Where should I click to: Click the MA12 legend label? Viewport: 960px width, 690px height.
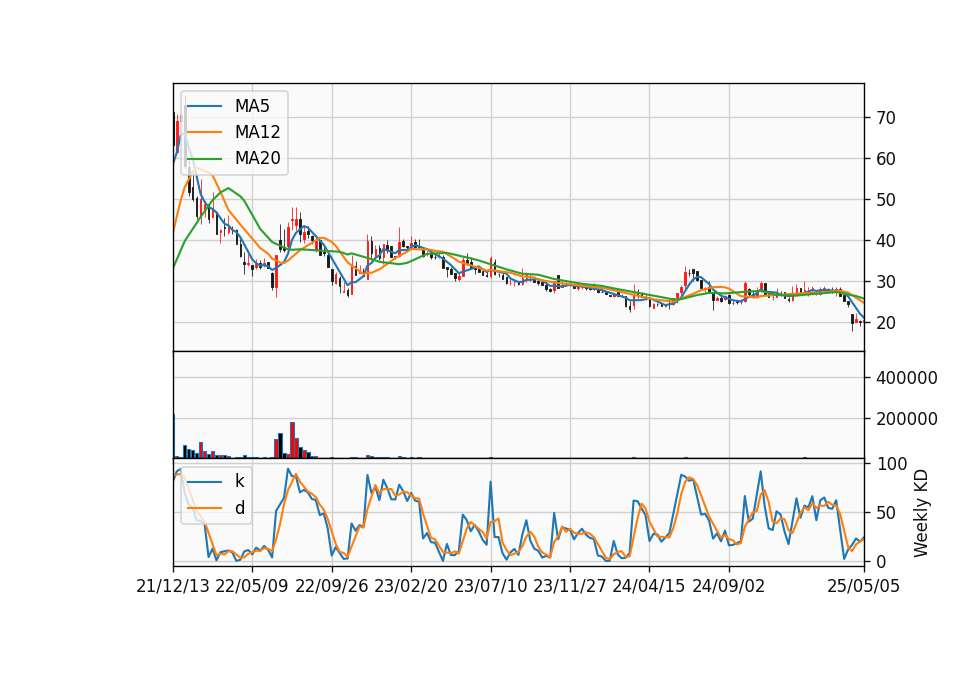(257, 132)
